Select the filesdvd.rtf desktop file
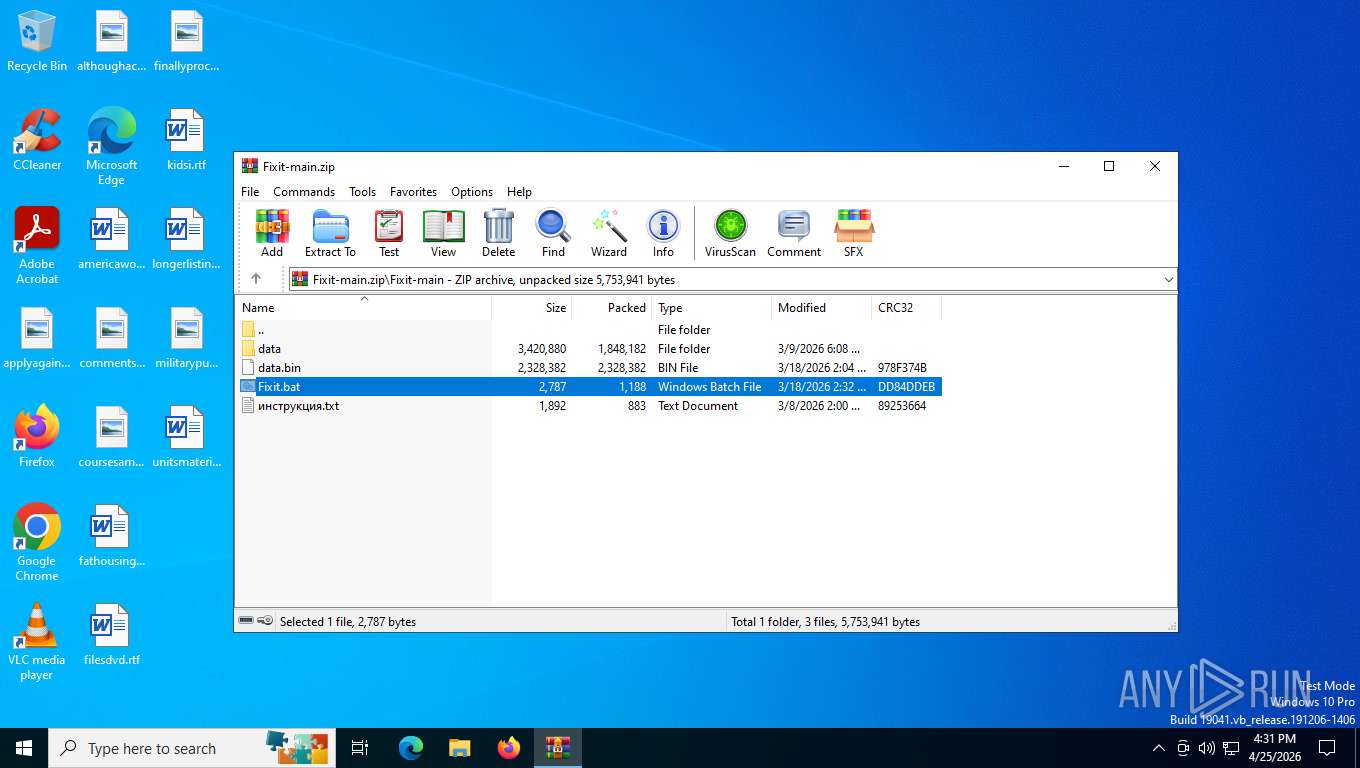The image size is (1360, 768). pyautogui.click(x=111, y=635)
